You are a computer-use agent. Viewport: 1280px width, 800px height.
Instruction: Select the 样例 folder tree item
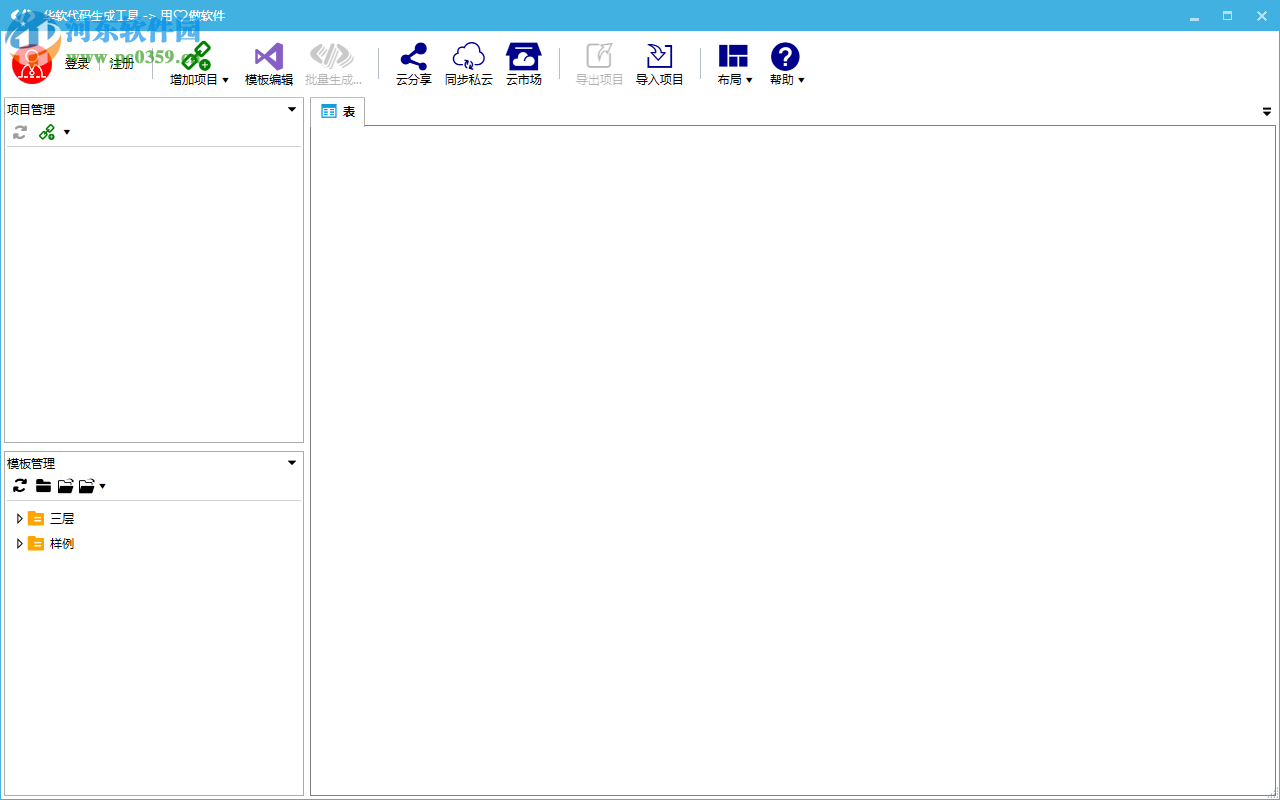pyautogui.click(x=62, y=544)
